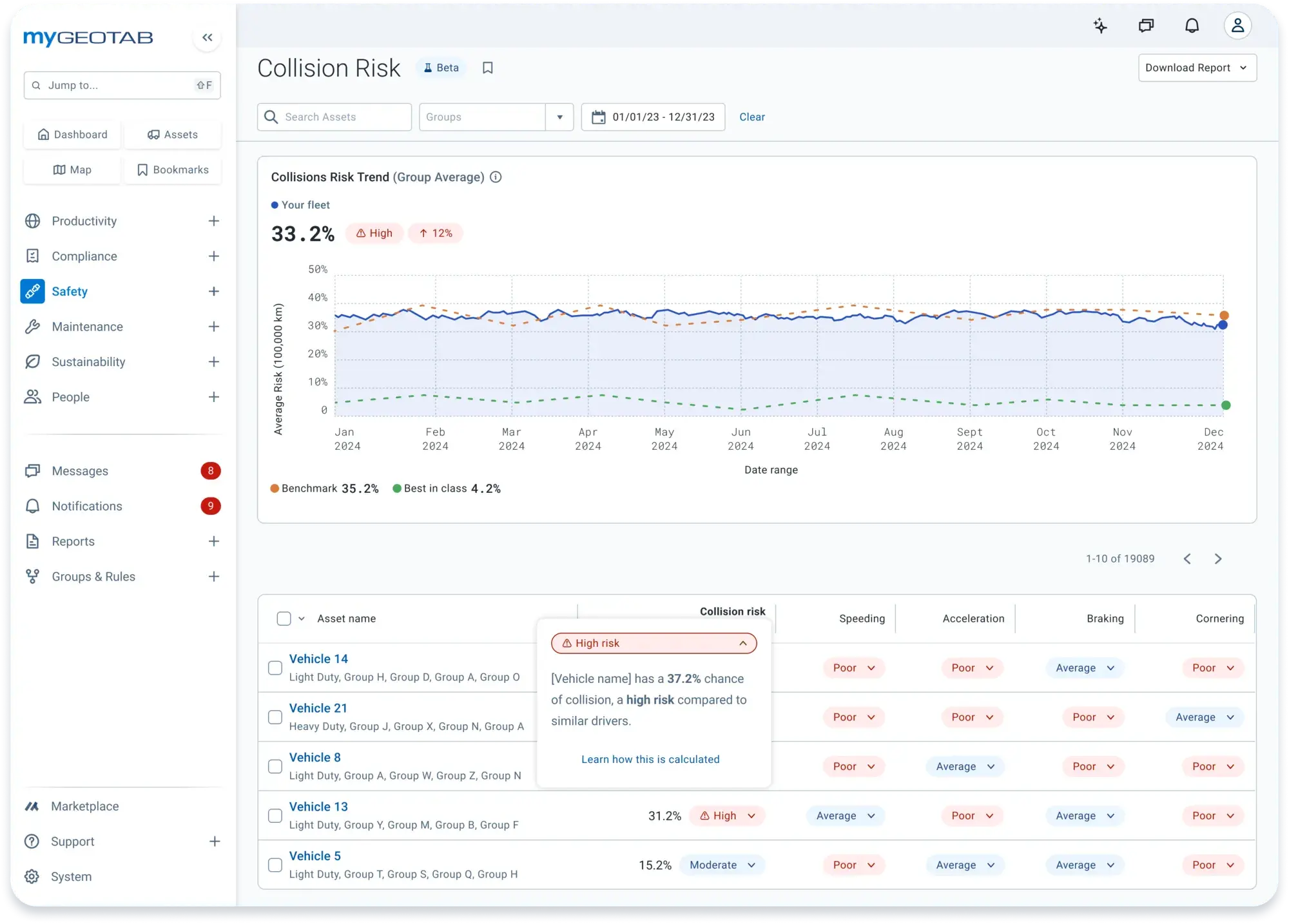Click the bookmark icon next to Collision Risk
The width and height of the screenshot is (1289, 924).
click(x=487, y=68)
